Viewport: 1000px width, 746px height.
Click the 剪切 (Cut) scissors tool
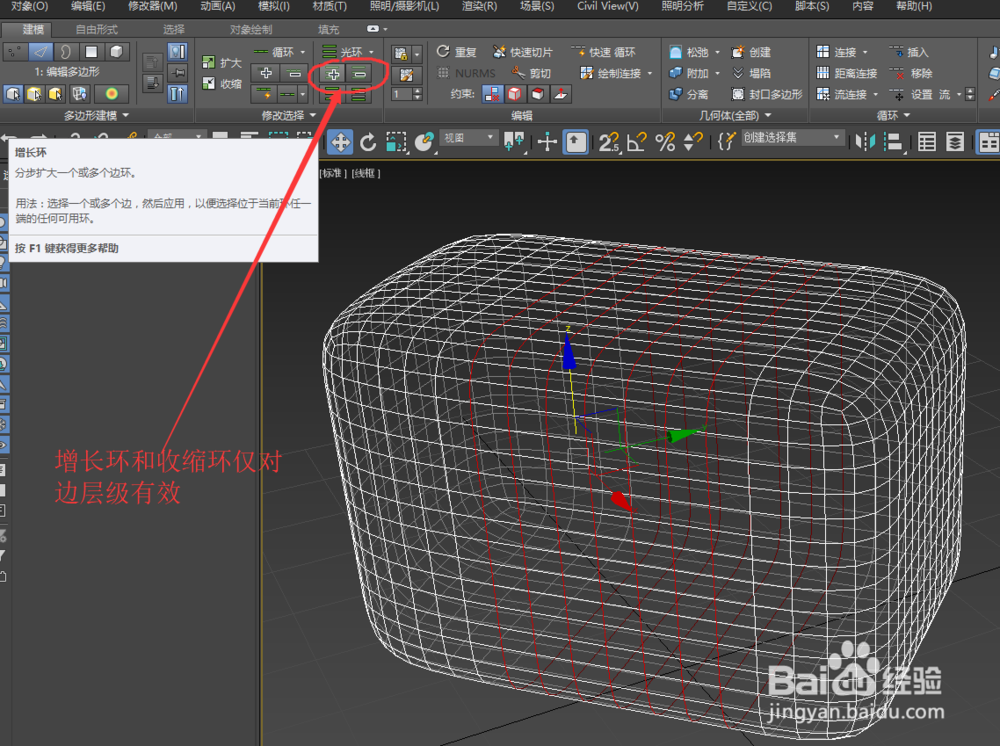coord(531,73)
